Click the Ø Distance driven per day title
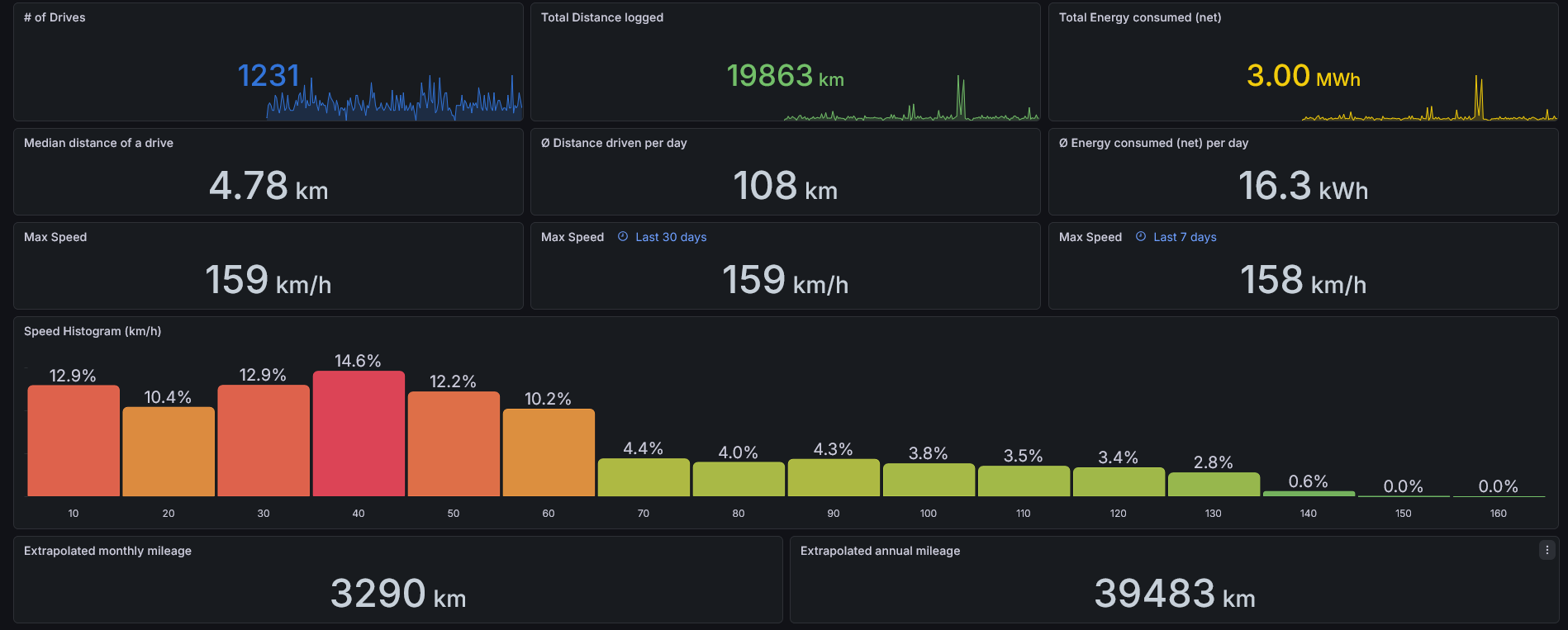 614,143
